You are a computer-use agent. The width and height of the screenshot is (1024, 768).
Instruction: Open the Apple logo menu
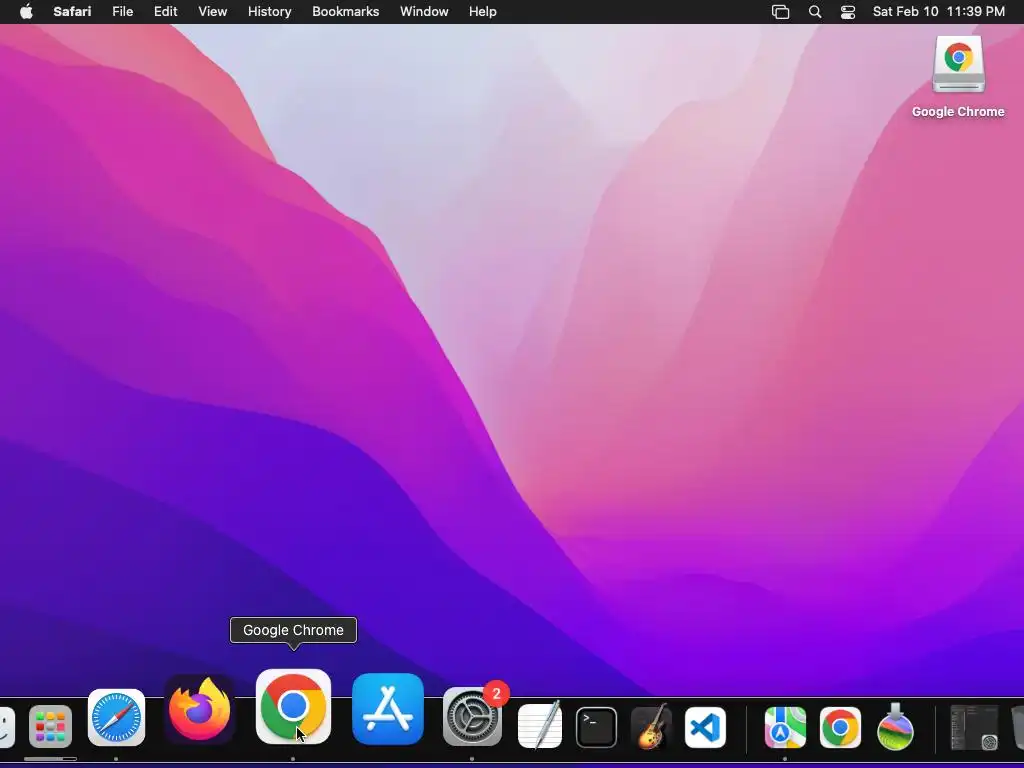26,12
